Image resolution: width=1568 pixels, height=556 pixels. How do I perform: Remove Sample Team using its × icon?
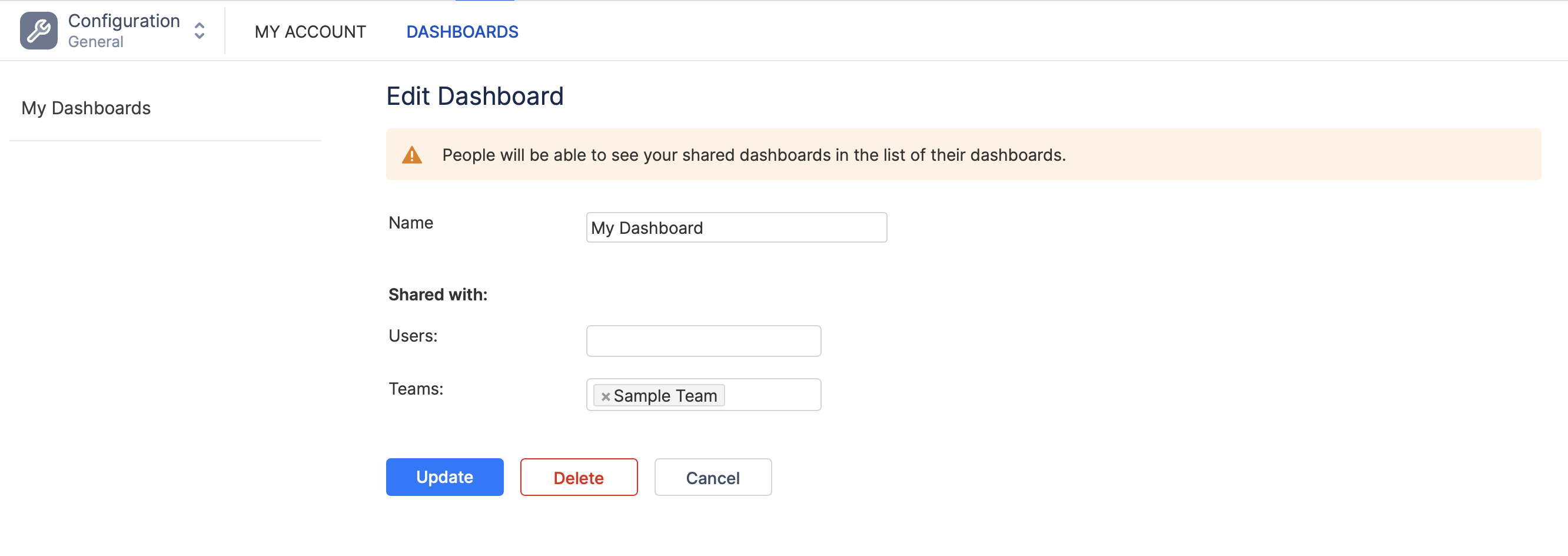click(x=605, y=396)
